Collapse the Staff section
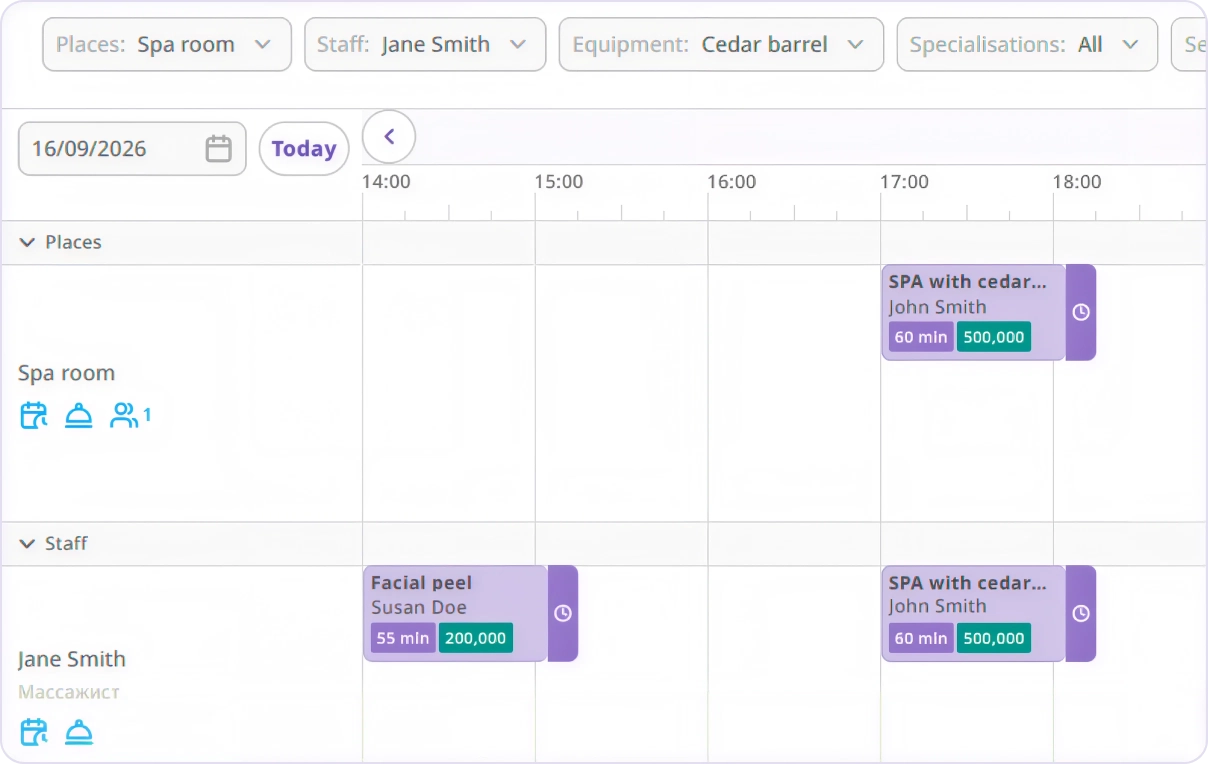1208x764 pixels. click(27, 543)
